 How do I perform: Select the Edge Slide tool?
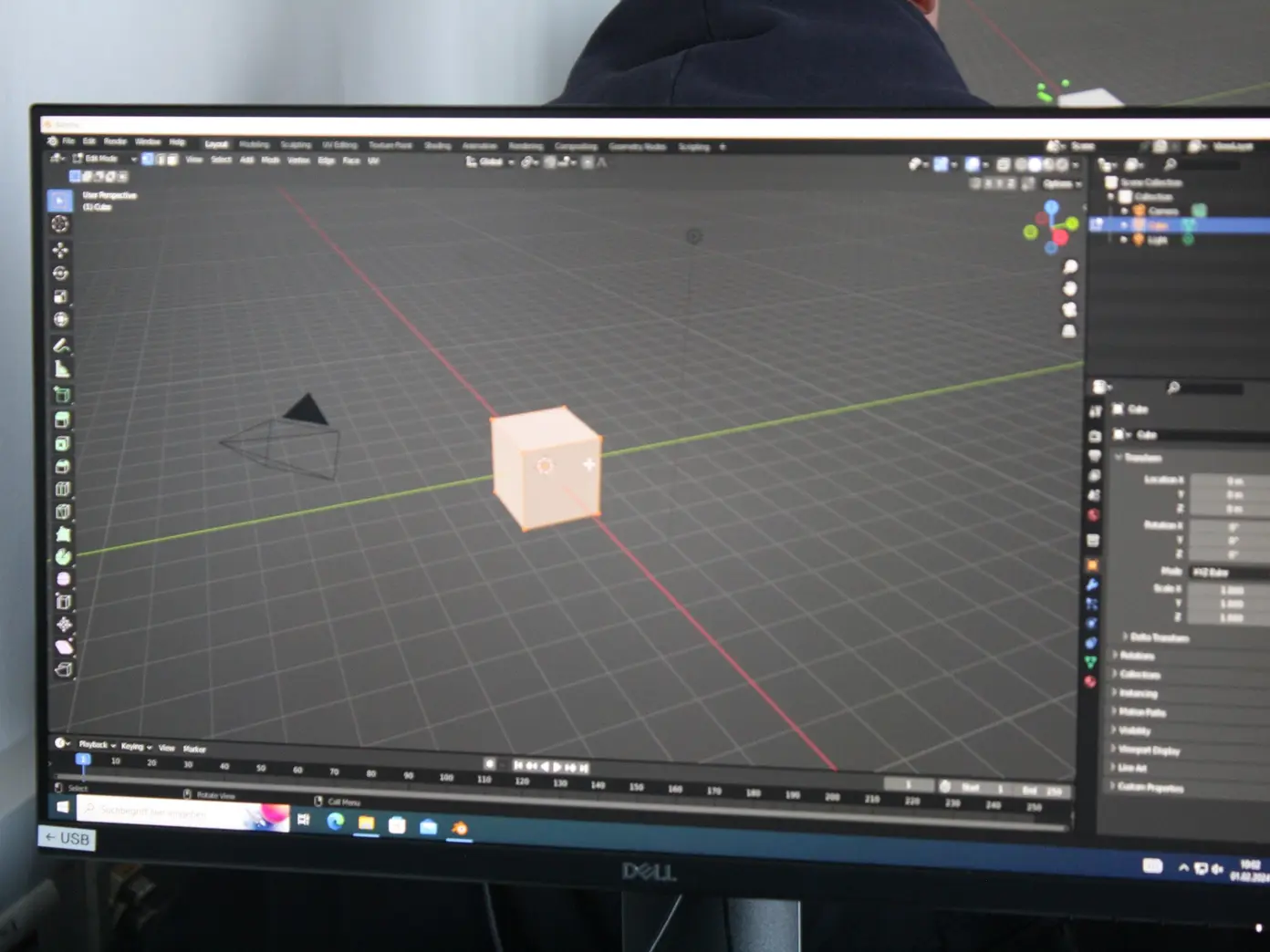(x=64, y=602)
